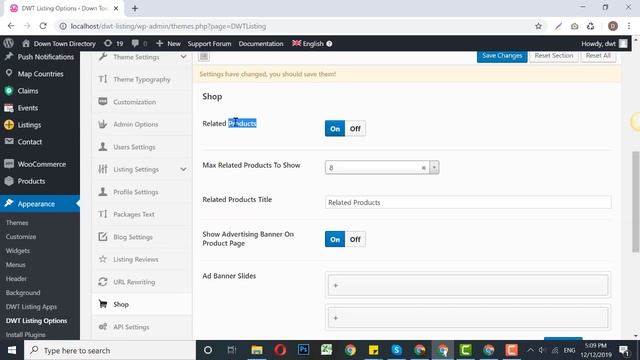
Task: Open a new browser tab
Action: (x=135, y=8)
